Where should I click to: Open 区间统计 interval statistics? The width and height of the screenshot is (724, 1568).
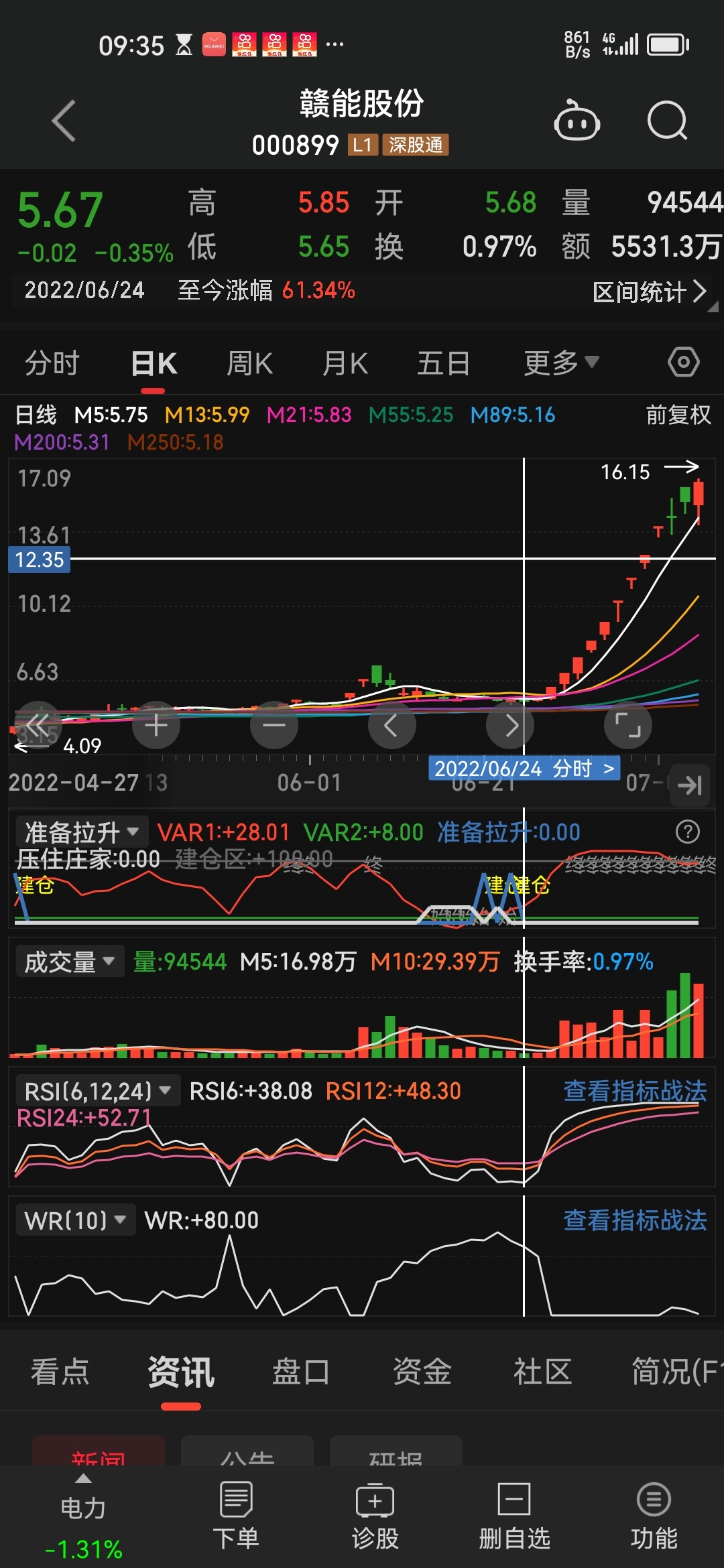(650, 291)
